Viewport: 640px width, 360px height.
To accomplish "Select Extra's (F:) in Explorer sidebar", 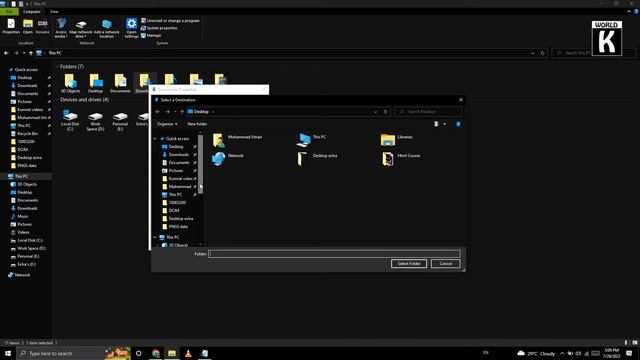I will pyautogui.click(x=23, y=264).
